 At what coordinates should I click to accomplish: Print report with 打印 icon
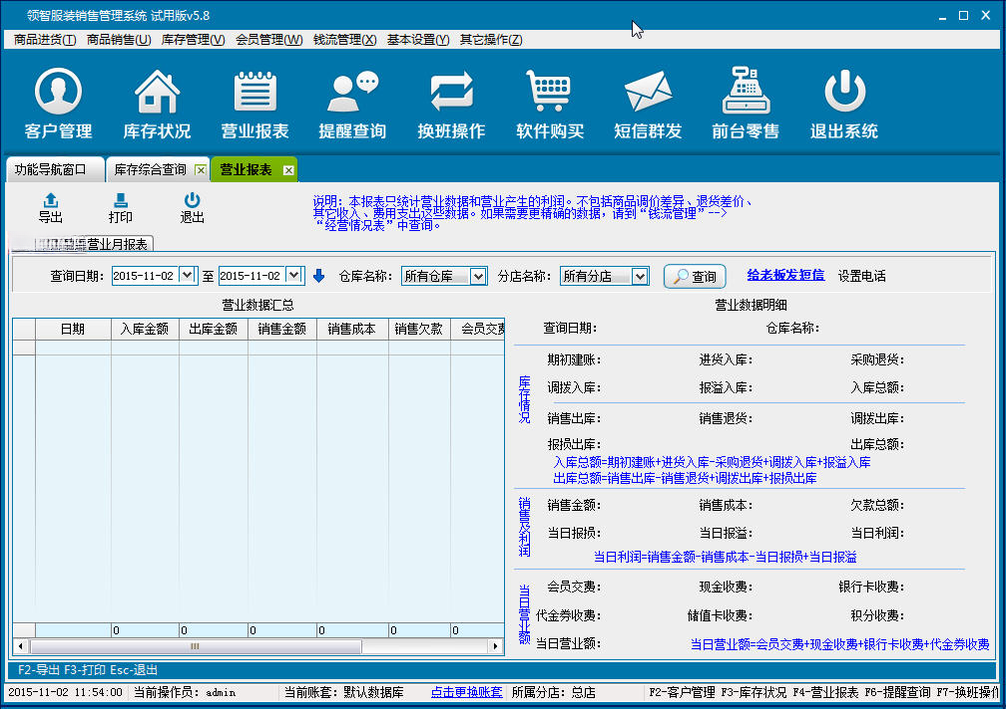[121, 208]
